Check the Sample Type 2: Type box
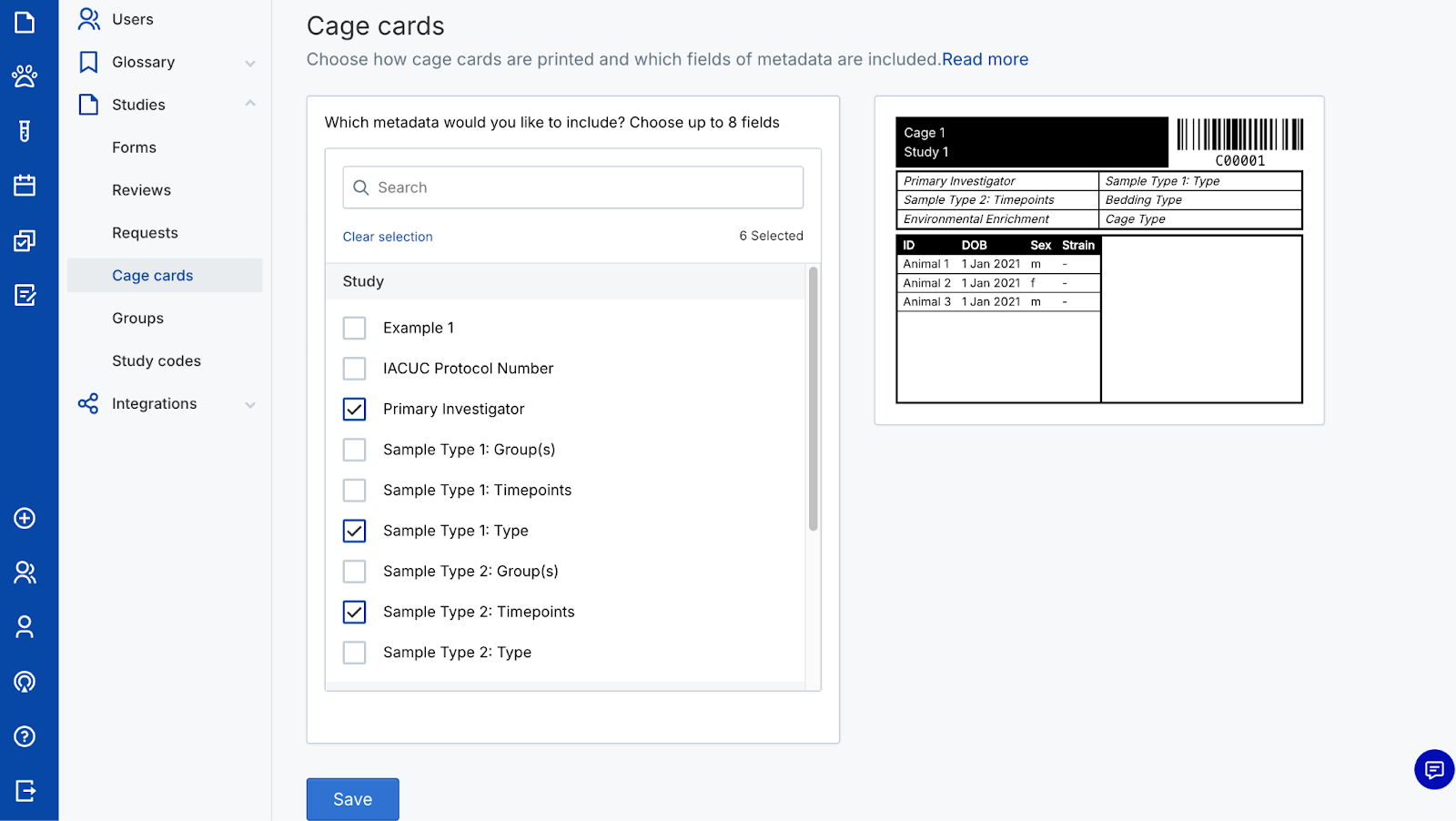 tap(354, 653)
